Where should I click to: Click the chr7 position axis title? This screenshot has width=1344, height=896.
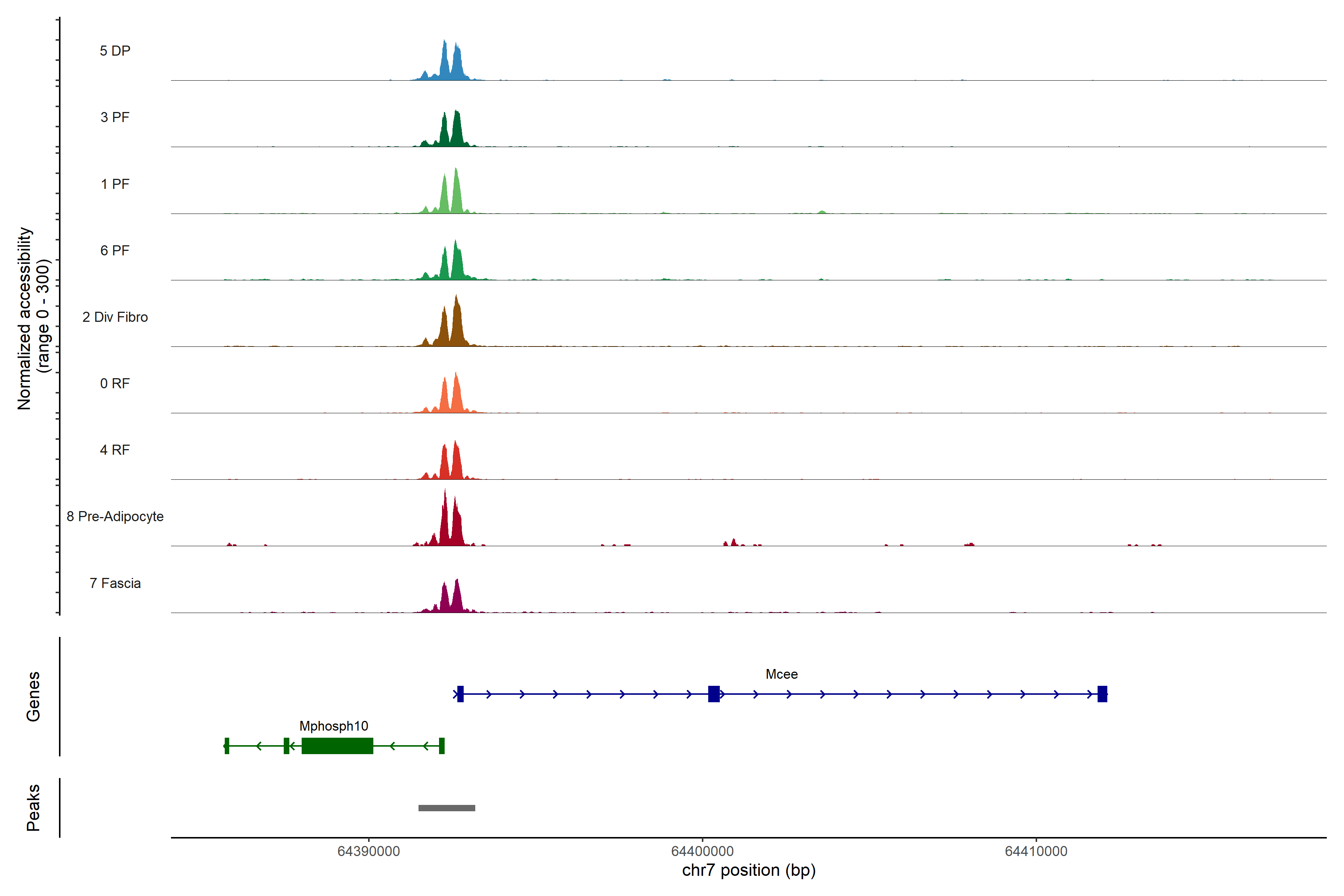pyautogui.click(x=749, y=870)
